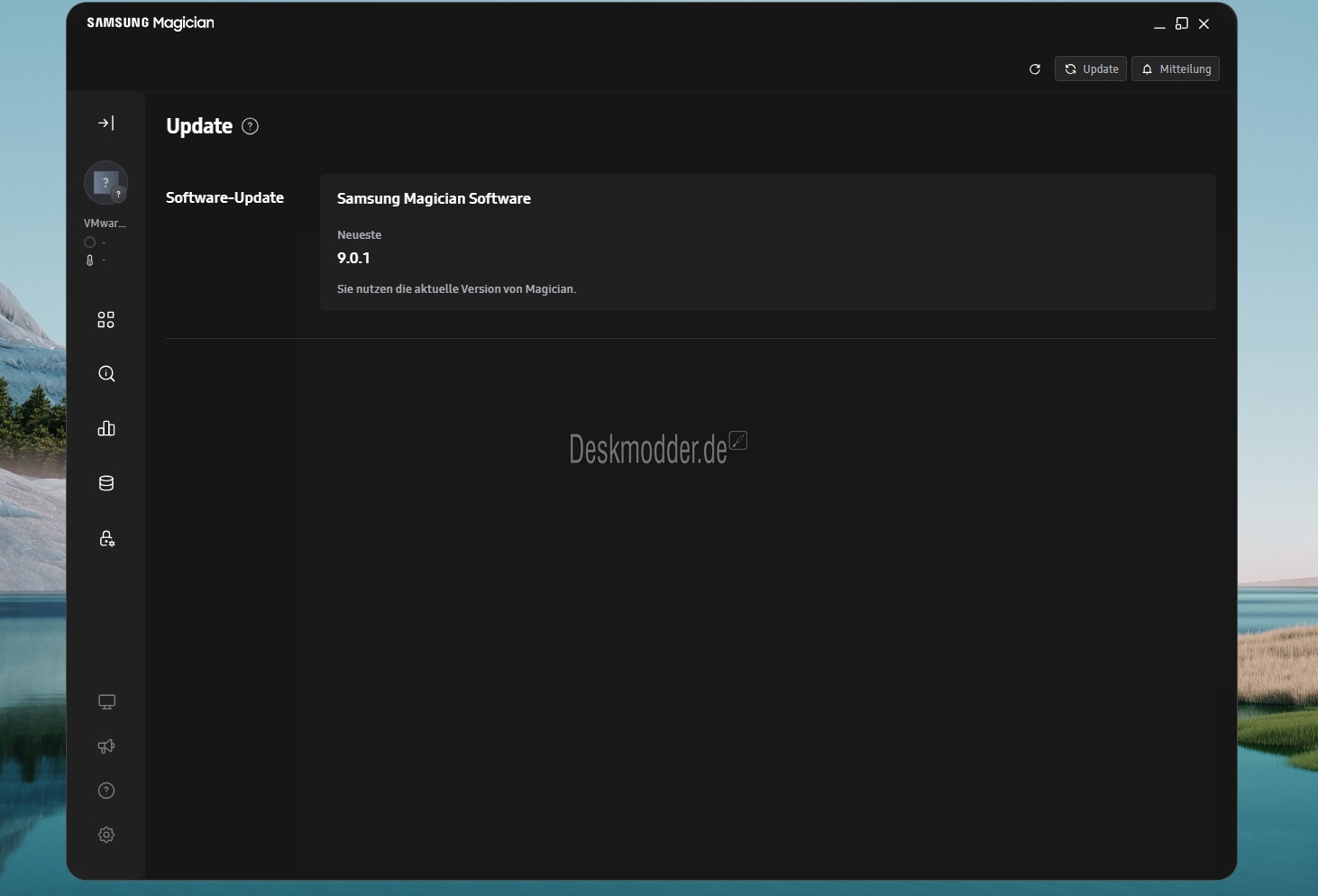Click the drive temperature indicator under VMware
The width and height of the screenshot is (1318, 896).
(x=90, y=261)
